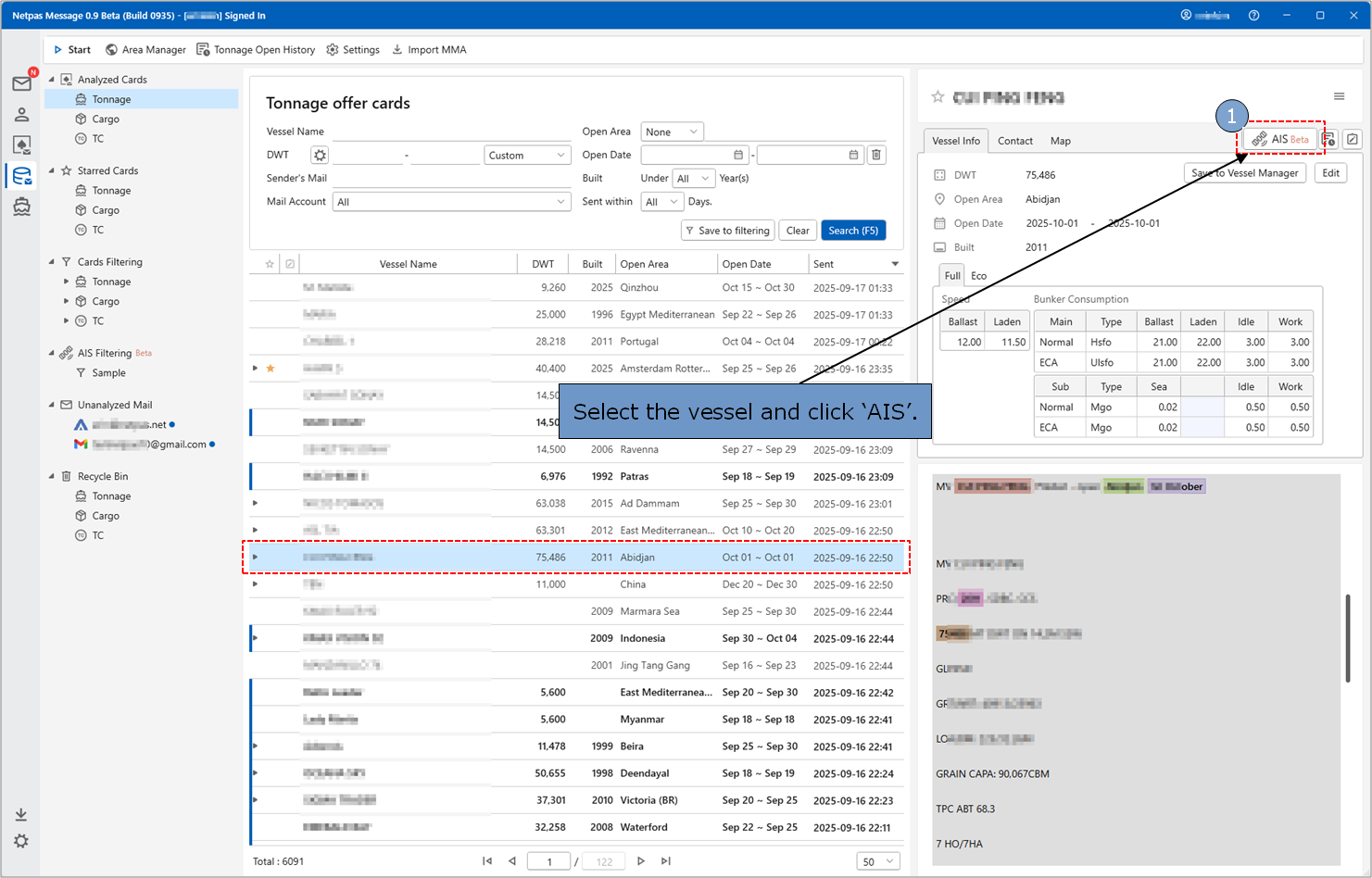Open Area Manager from the toolbar

145,50
